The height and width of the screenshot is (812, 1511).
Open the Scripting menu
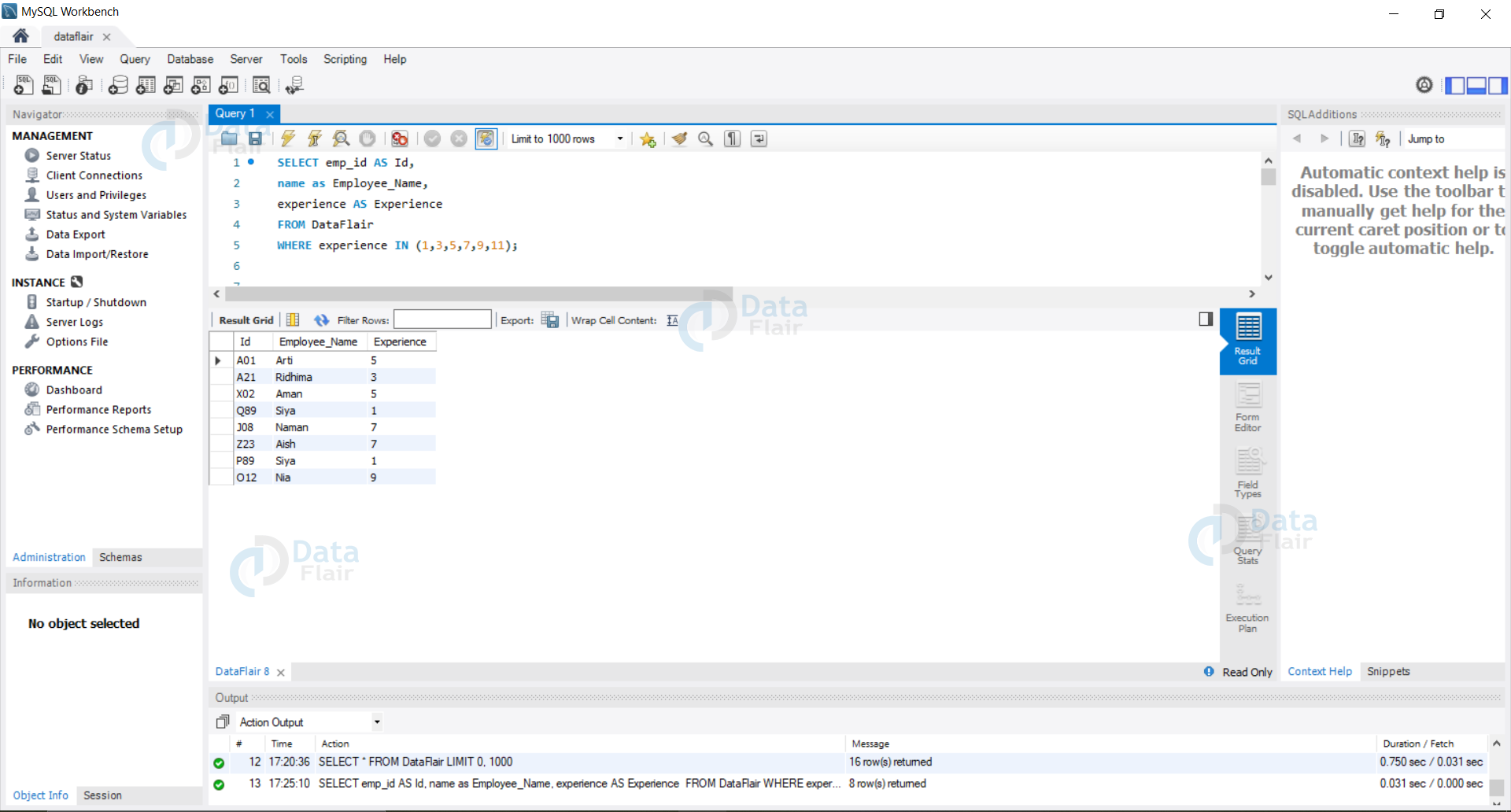(345, 59)
